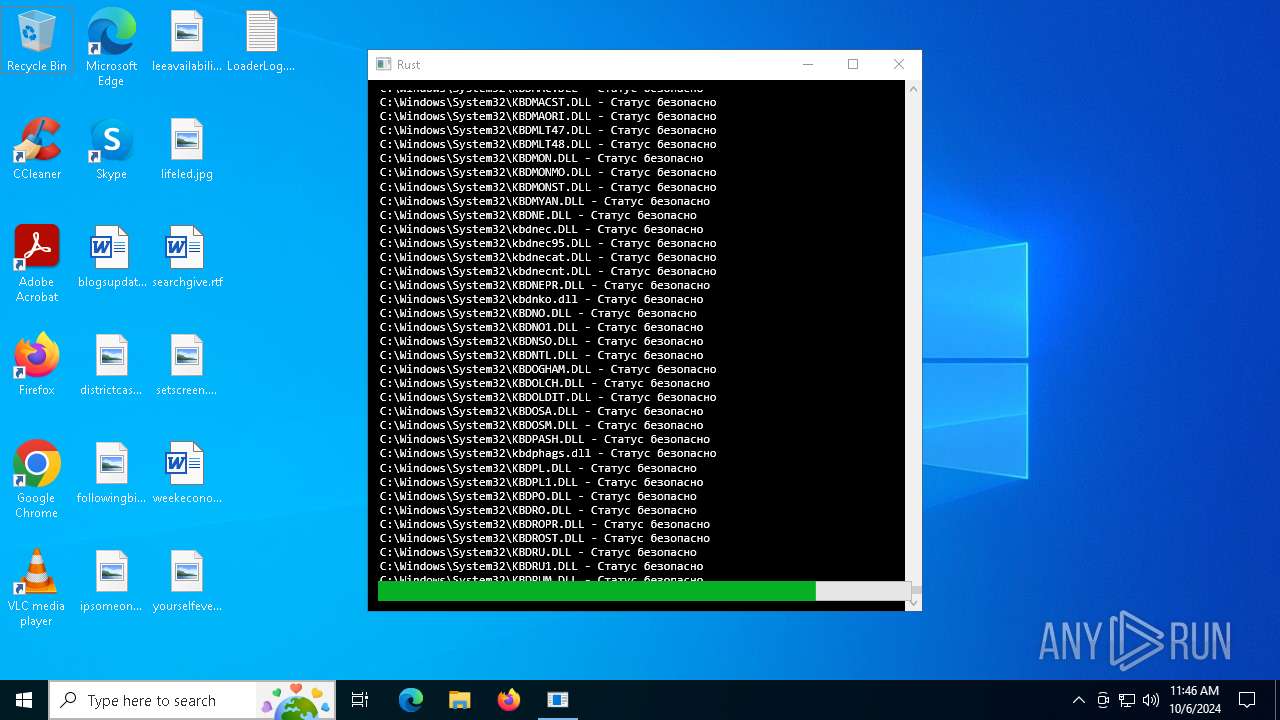1280x720 pixels.
Task: Open the taskbar clock and date
Action: point(1195,700)
